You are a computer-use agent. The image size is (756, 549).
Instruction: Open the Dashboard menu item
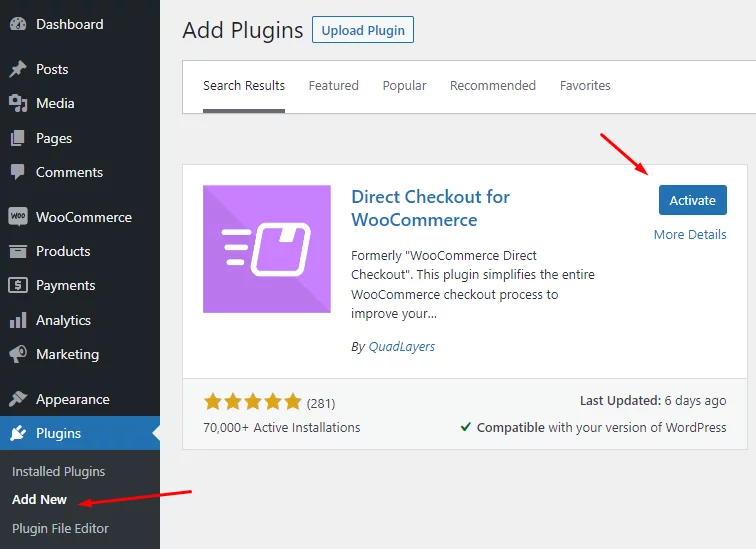(69, 24)
